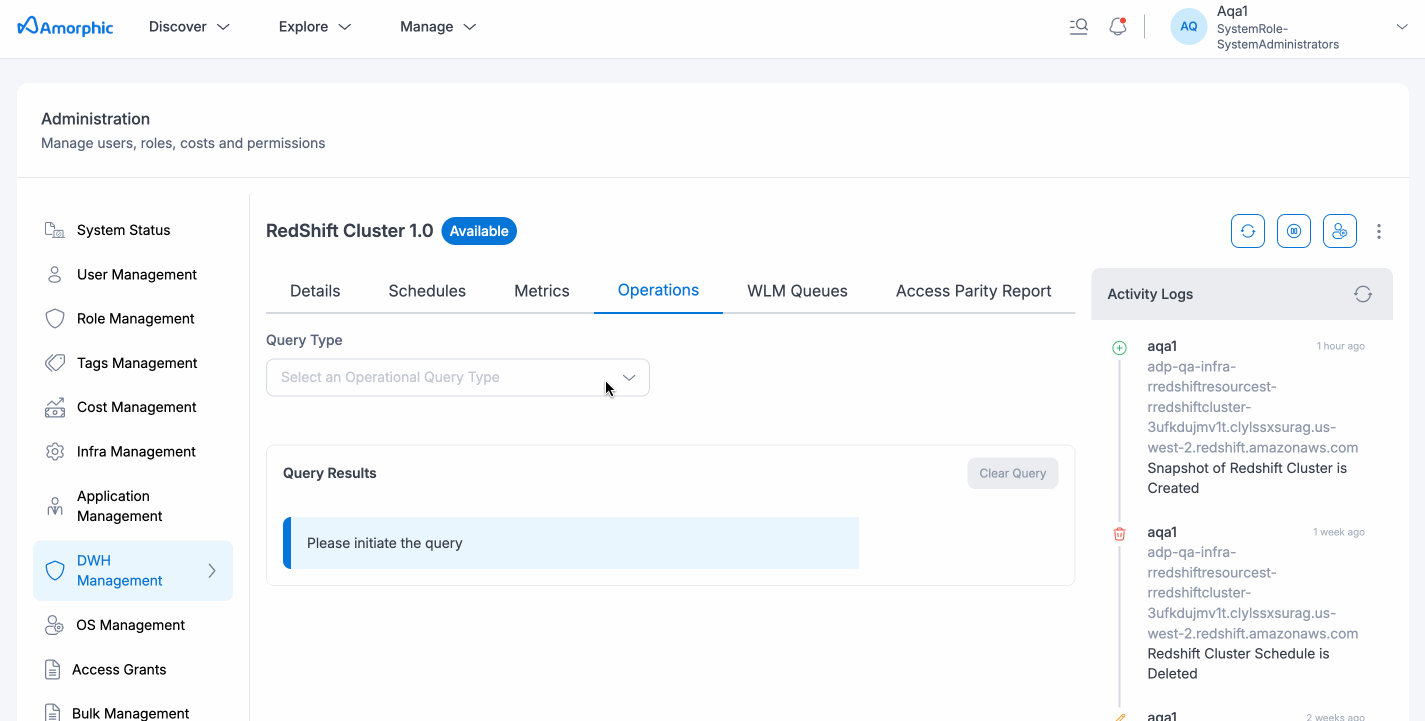Click the AQ user avatar

point(1189,27)
